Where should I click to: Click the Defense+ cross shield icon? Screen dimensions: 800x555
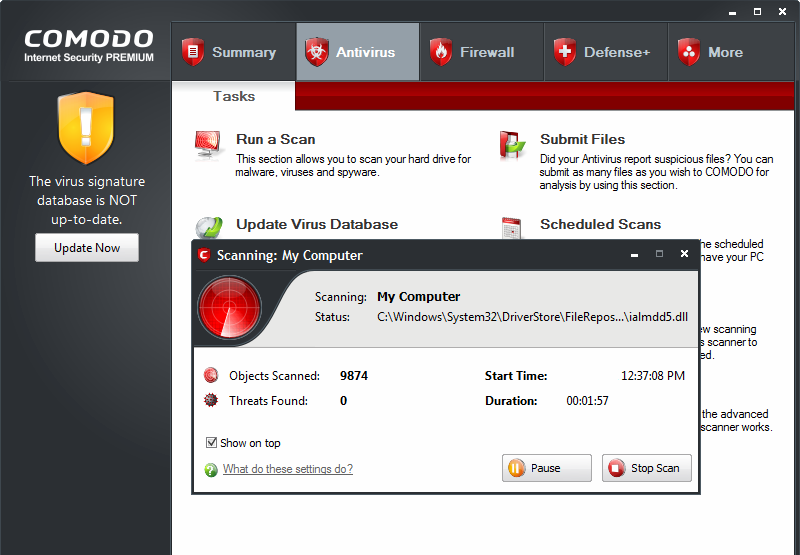tap(565, 52)
